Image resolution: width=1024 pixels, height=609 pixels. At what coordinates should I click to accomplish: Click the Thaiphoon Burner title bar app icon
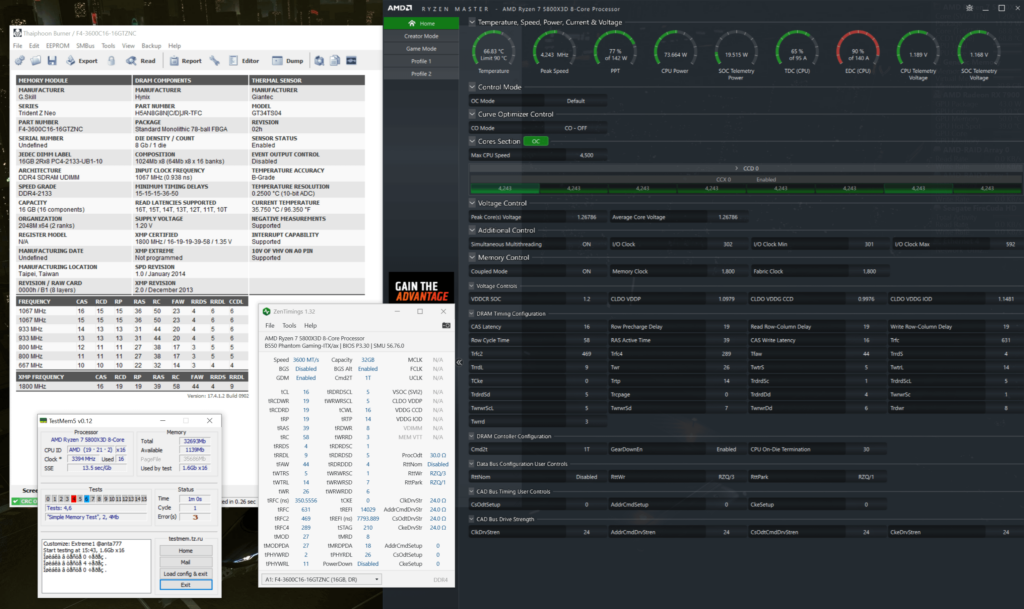click(x=18, y=33)
